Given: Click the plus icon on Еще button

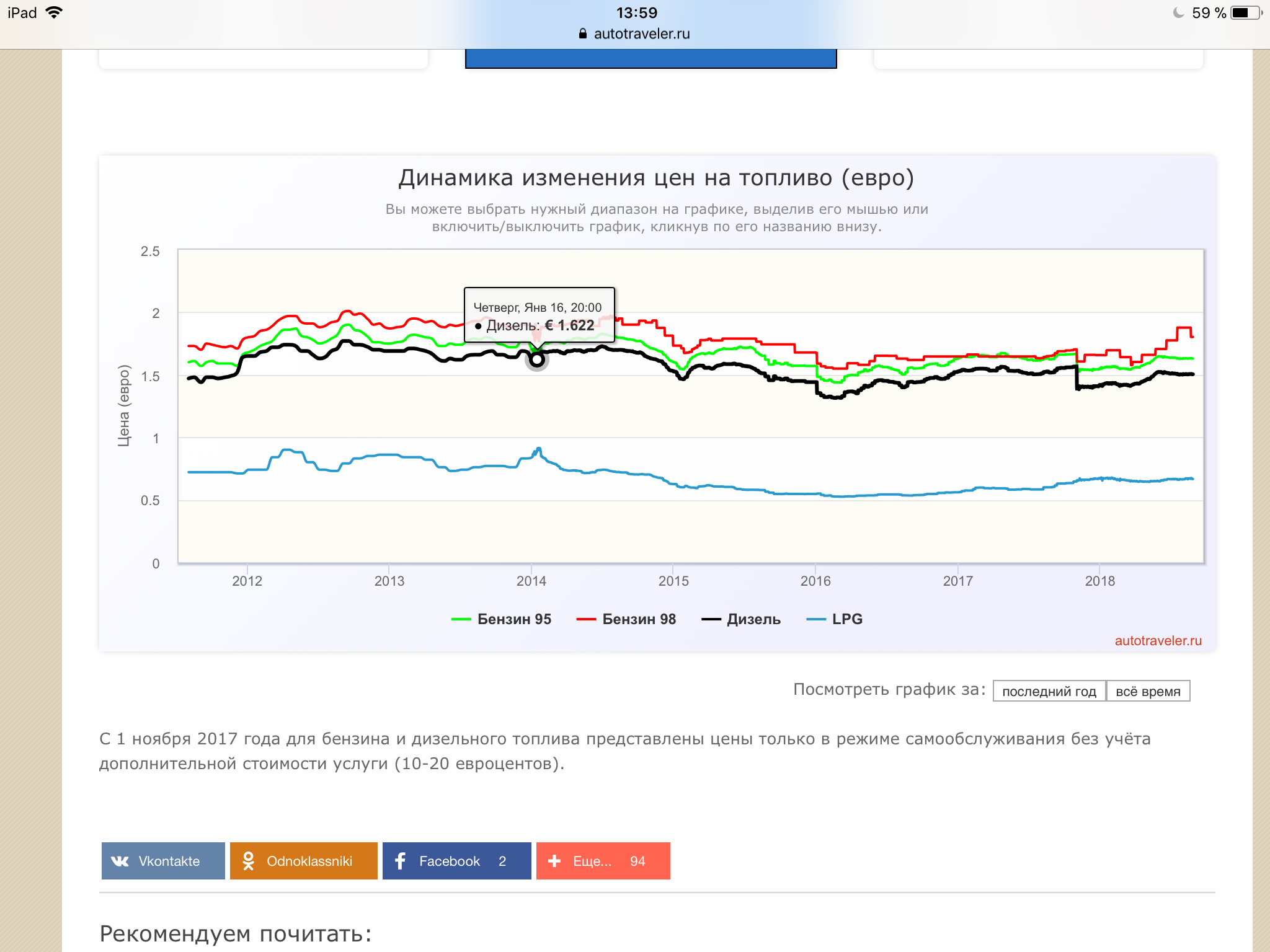Looking at the screenshot, I should point(554,861).
